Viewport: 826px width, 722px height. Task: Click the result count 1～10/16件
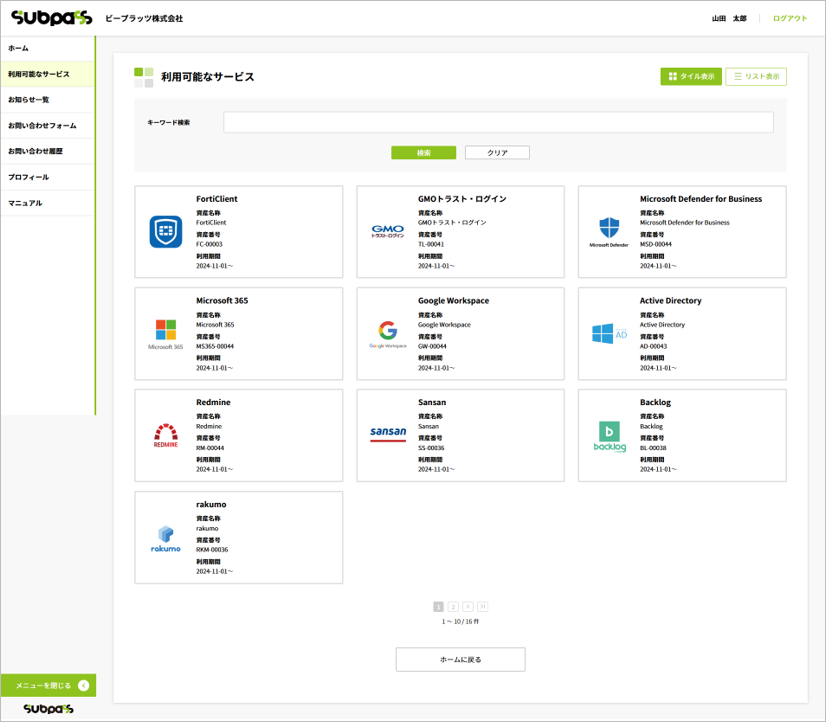pyautogui.click(x=460, y=622)
